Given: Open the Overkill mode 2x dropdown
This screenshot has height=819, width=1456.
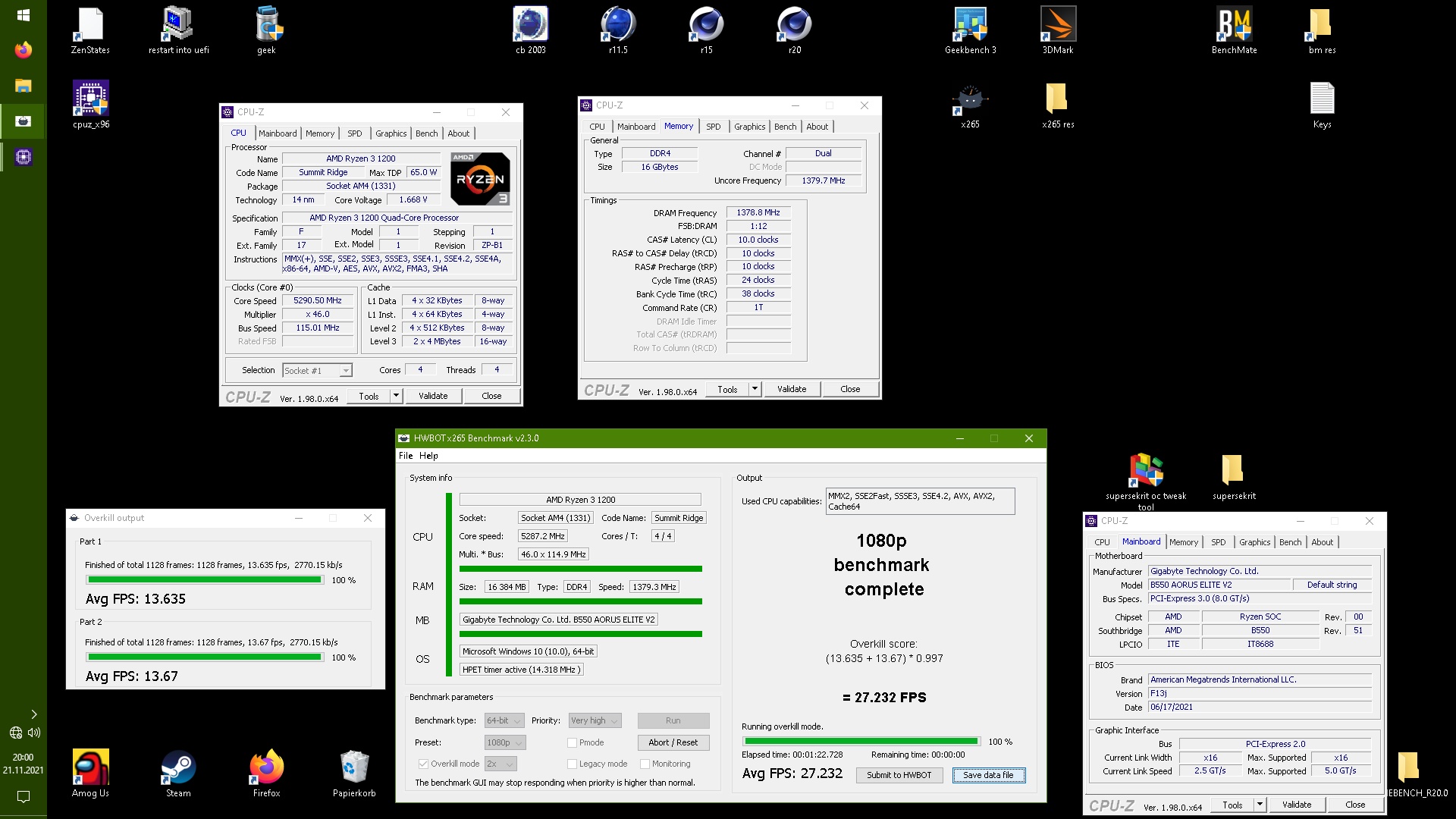Looking at the screenshot, I should click(x=500, y=764).
